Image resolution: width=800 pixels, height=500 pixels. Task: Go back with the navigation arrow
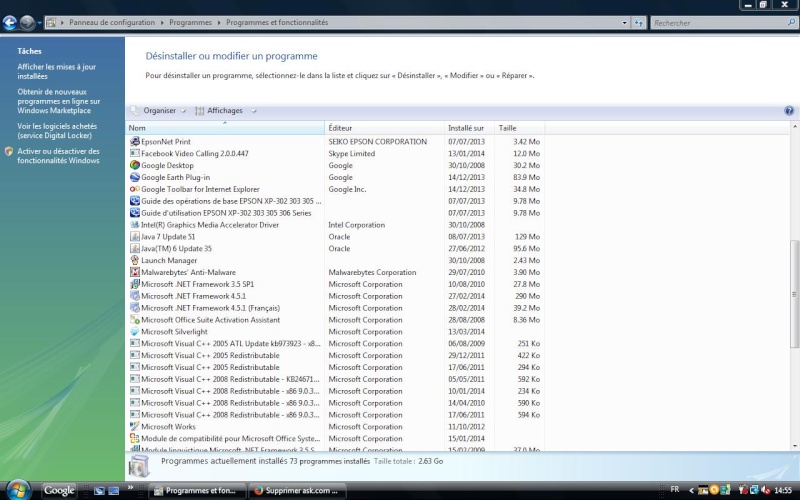tap(10, 22)
